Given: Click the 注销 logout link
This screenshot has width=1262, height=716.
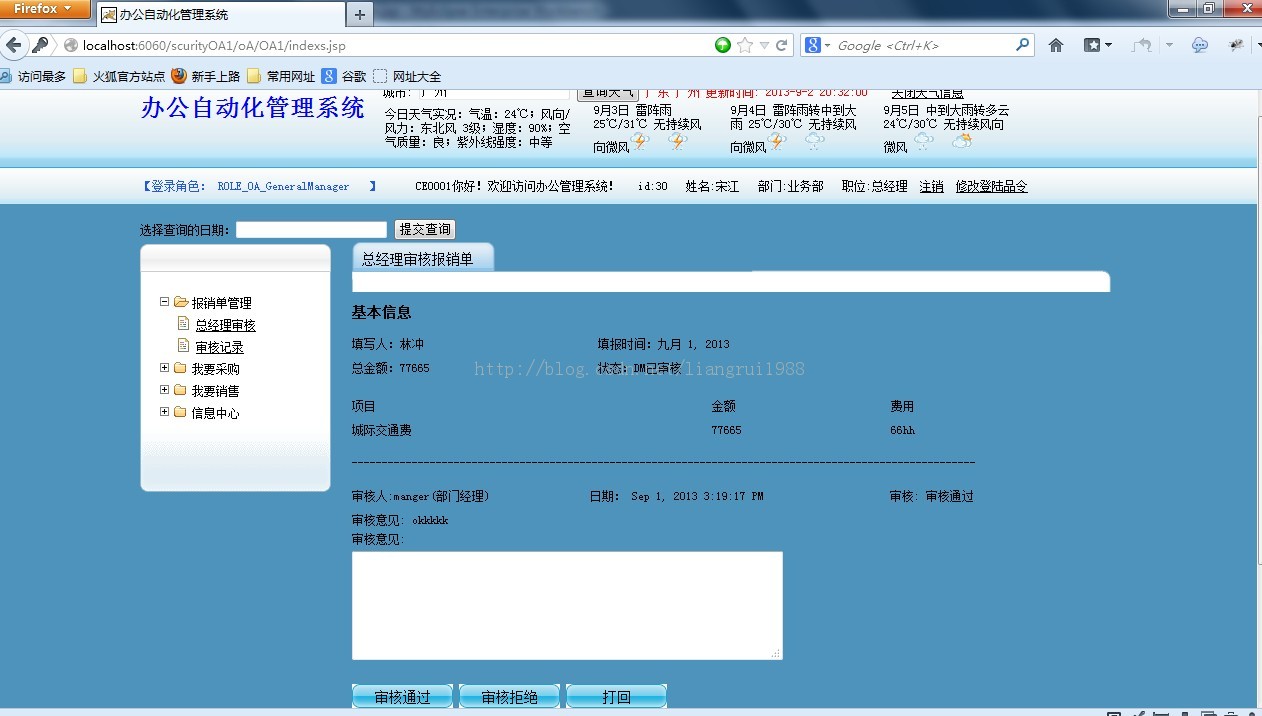Looking at the screenshot, I should (x=931, y=186).
